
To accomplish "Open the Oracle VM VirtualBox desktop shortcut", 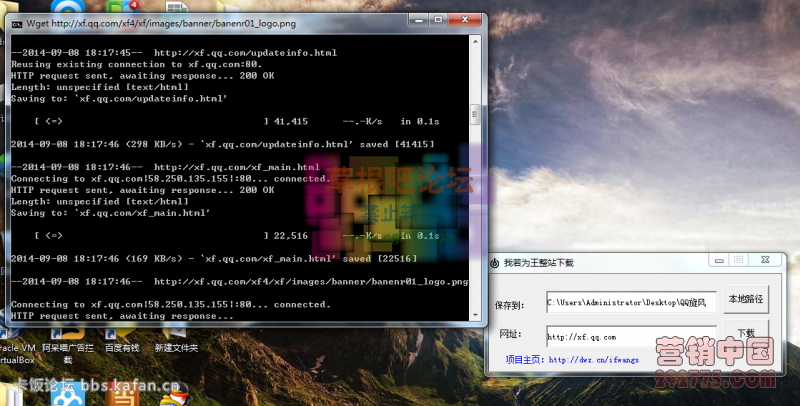I will (14, 351).
